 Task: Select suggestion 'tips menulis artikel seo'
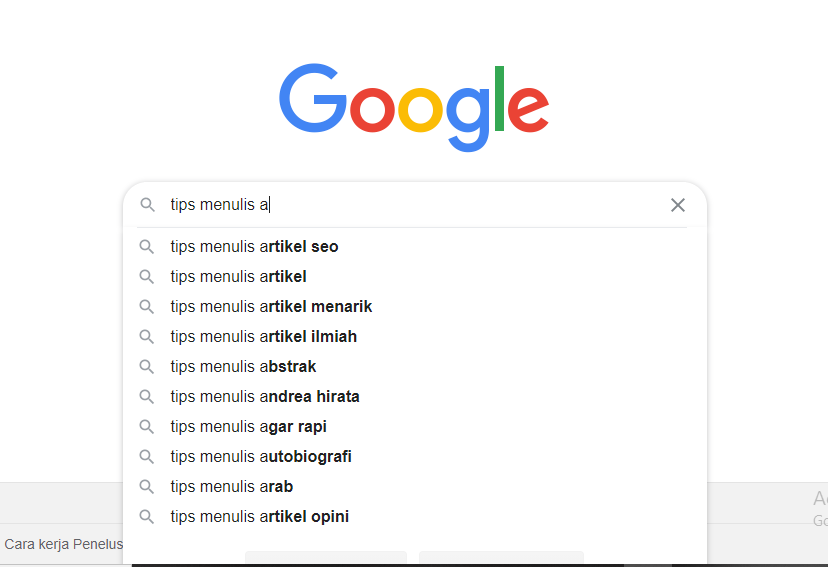tap(415, 247)
